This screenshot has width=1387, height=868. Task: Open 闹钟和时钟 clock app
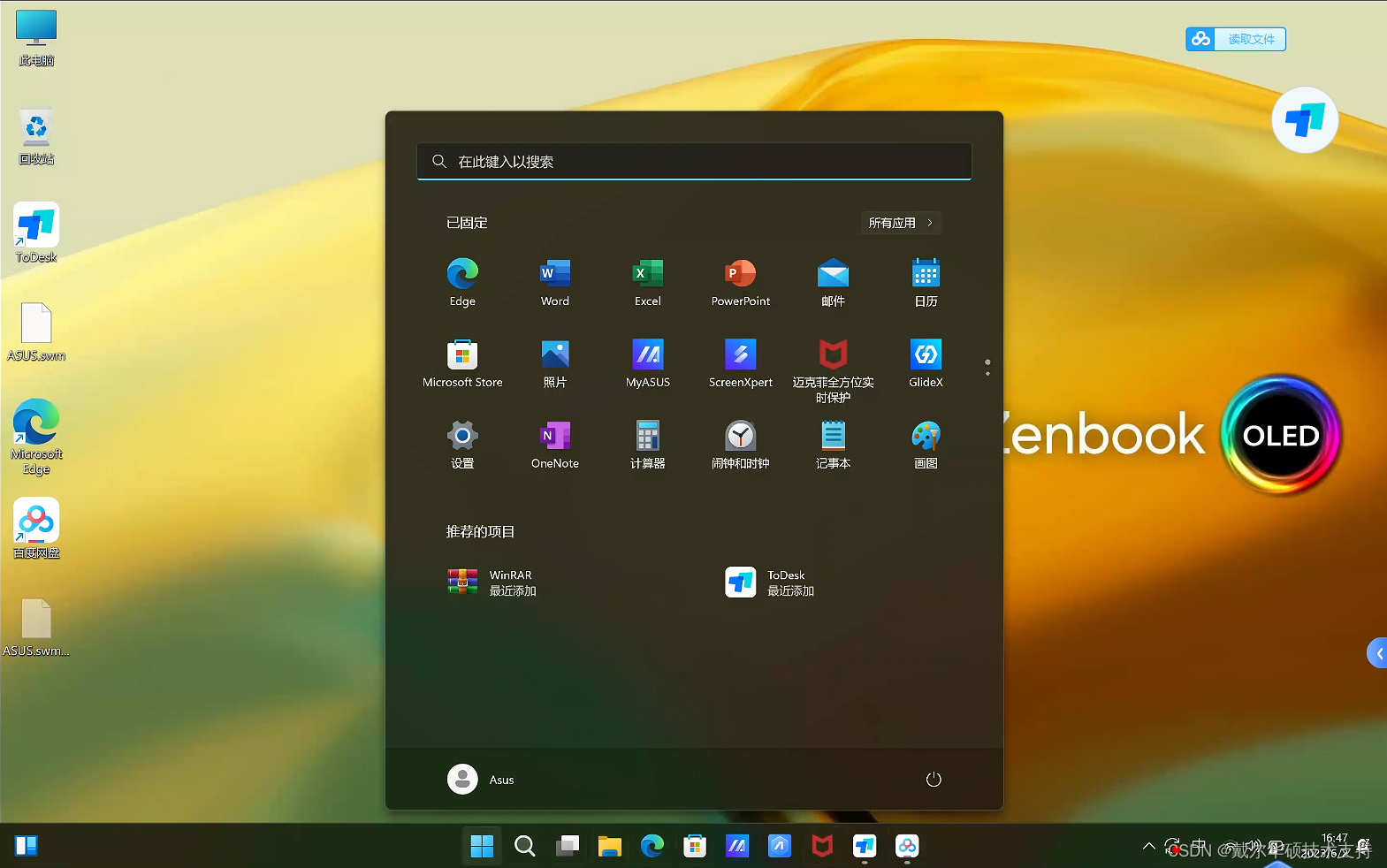click(x=741, y=445)
